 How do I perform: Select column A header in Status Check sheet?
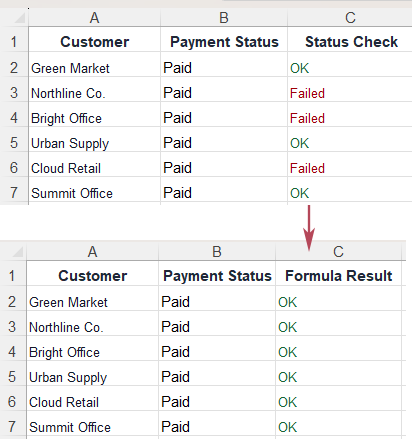click(x=94, y=17)
